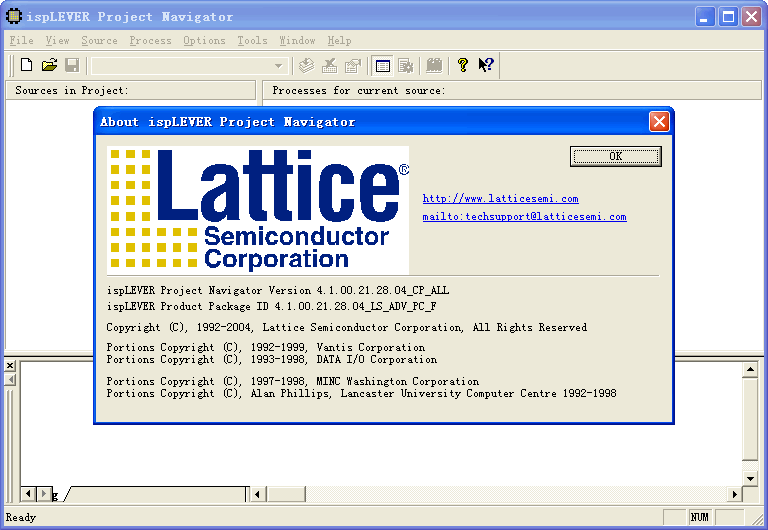Open the Source menu
Screen dimensions: 768x530
coord(99,41)
